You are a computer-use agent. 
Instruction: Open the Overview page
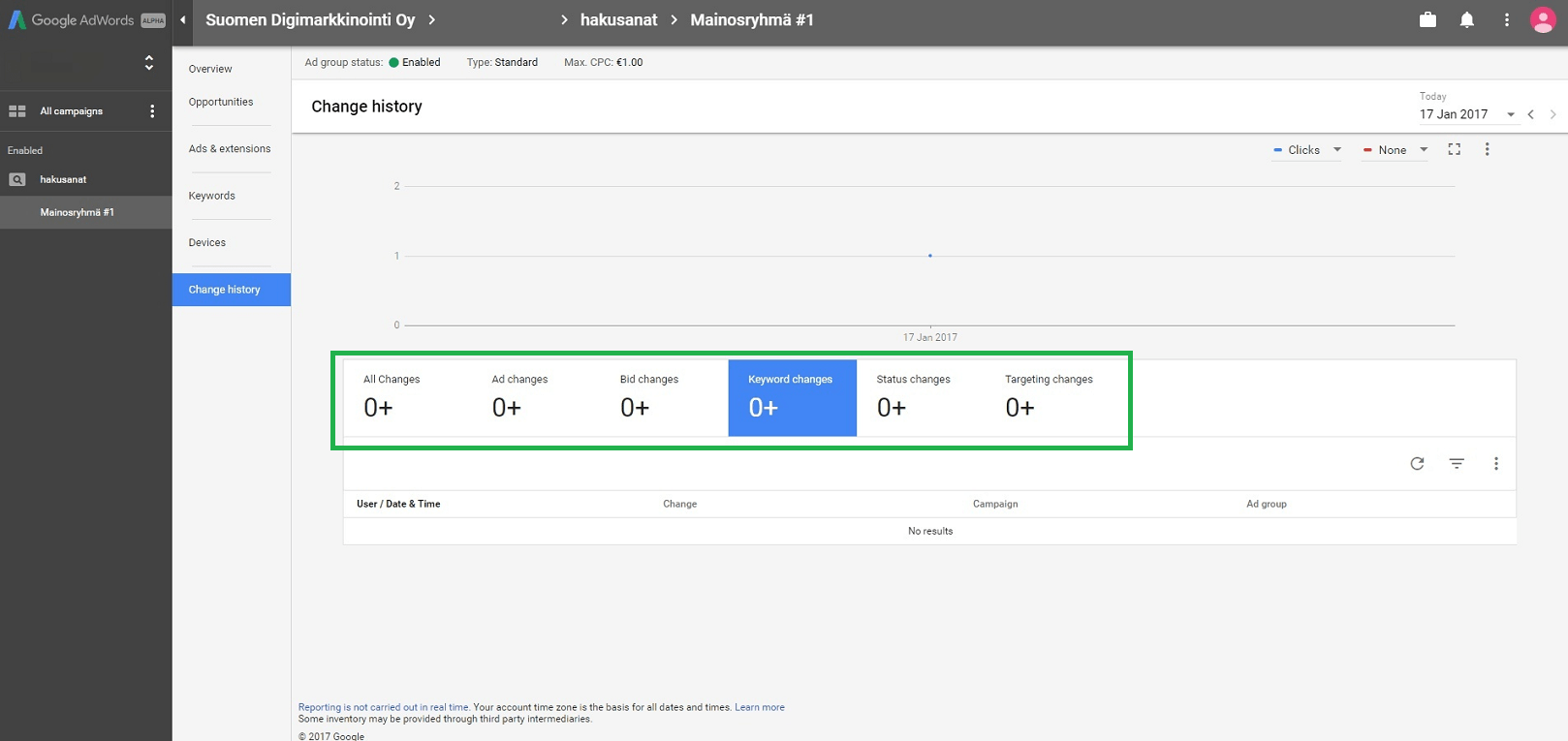pyautogui.click(x=210, y=69)
